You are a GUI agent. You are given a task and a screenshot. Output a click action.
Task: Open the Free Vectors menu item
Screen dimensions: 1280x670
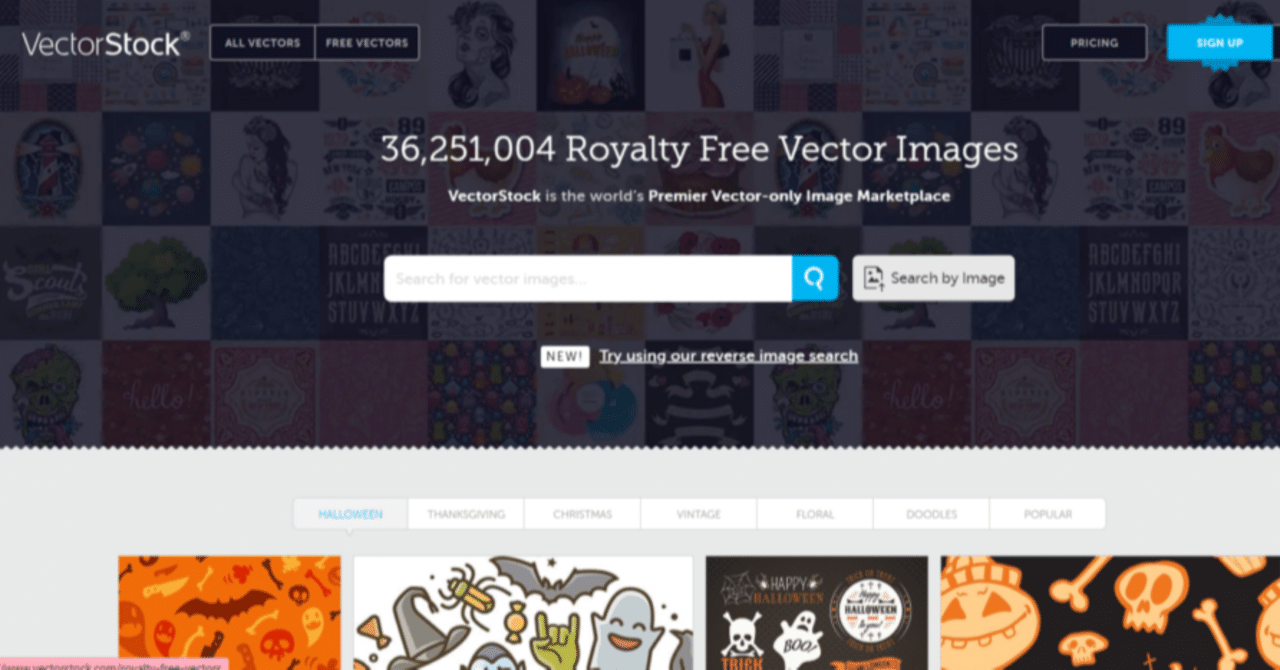click(367, 43)
